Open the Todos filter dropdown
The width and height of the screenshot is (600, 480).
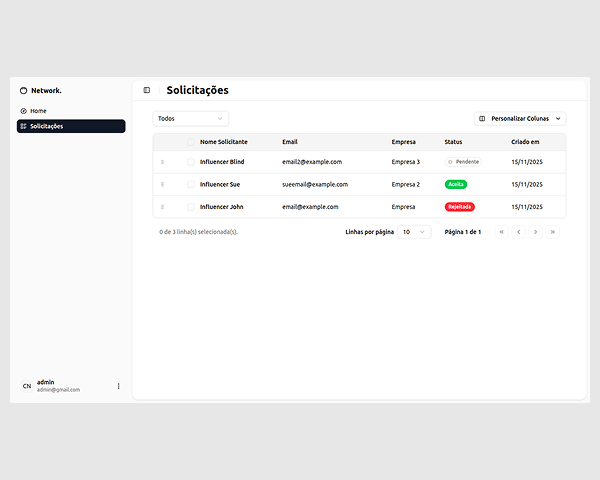tap(191, 119)
